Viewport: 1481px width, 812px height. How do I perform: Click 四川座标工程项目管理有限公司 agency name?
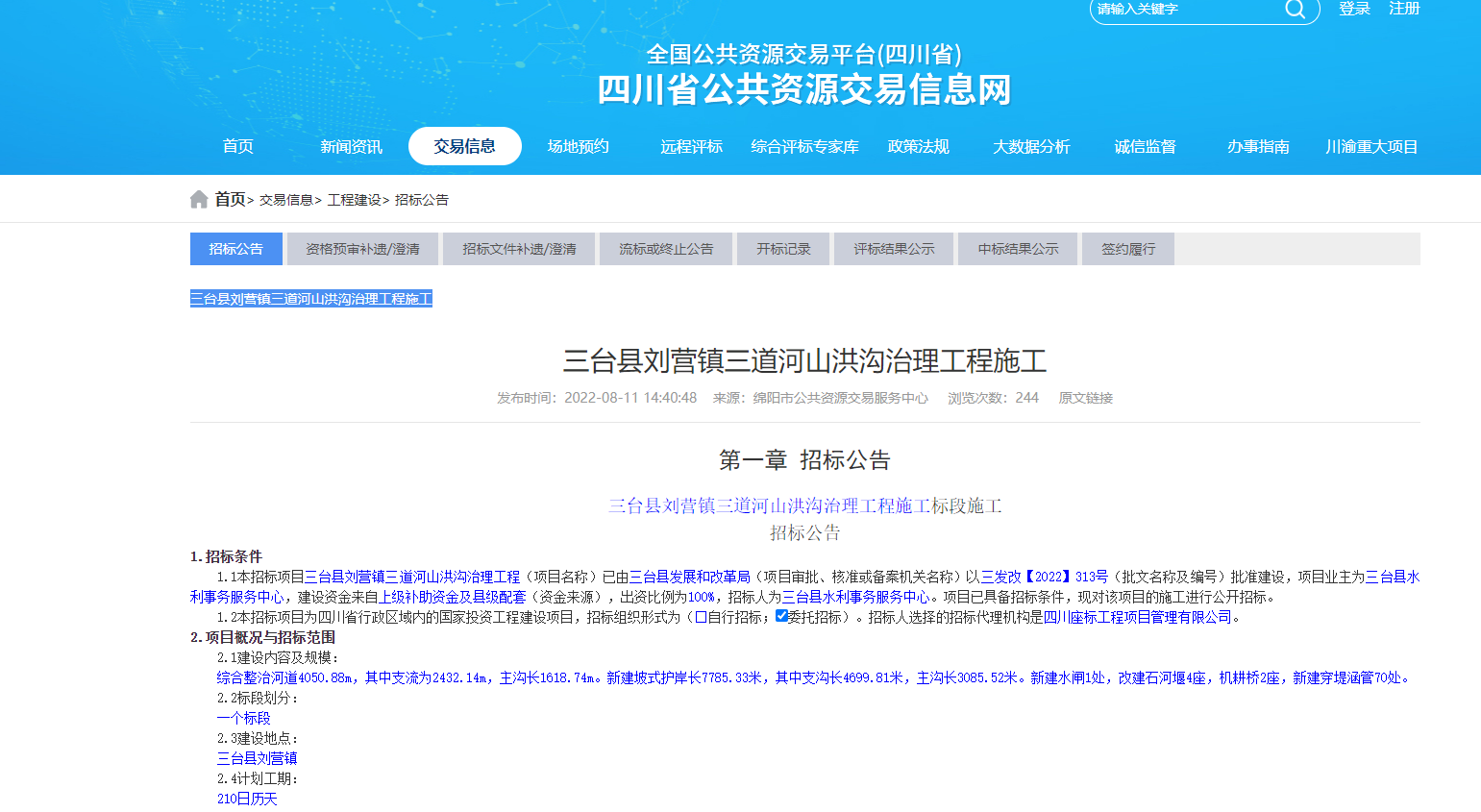click(x=1138, y=617)
